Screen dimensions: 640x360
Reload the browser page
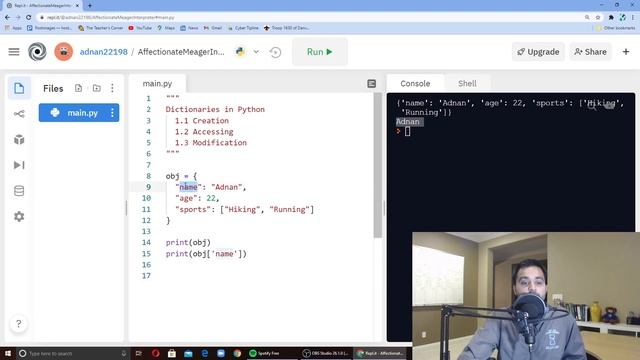29,18
